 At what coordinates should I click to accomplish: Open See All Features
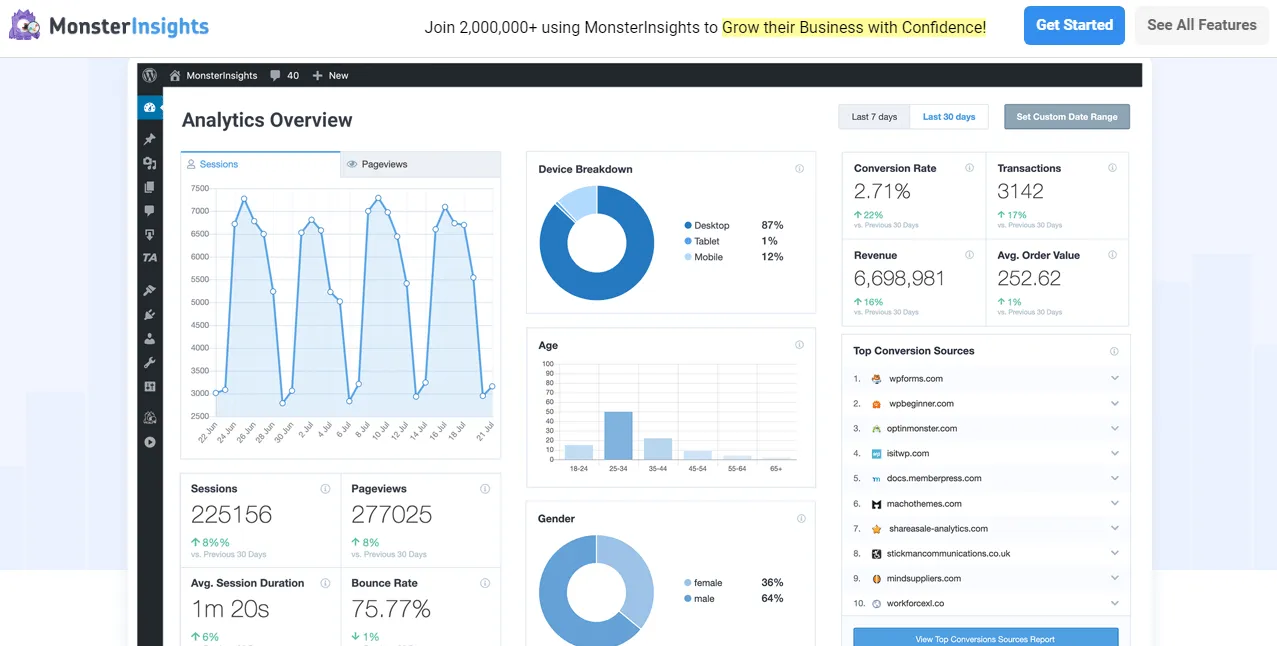click(1201, 25)
